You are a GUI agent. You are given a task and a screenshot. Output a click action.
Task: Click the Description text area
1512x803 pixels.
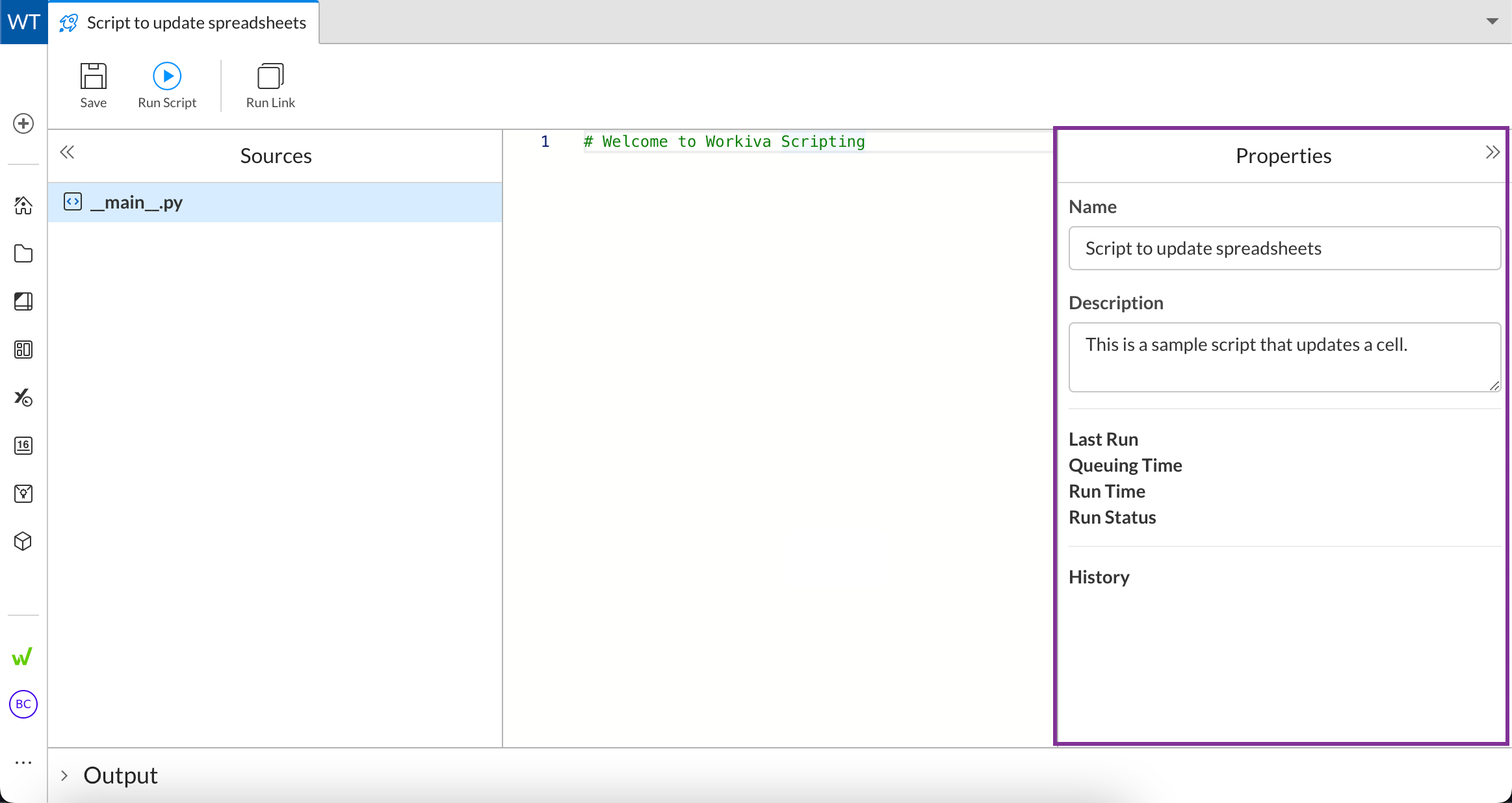point(1284,357)
